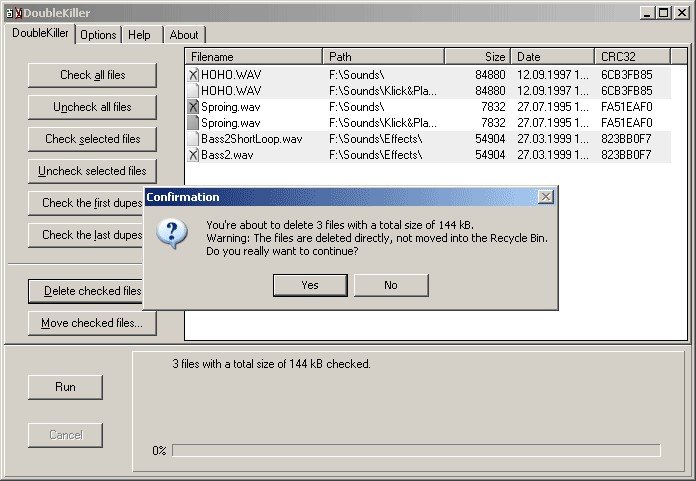696x481 pixels.
Task: Click Check selected files button
Action: click(x=92, y=139)
